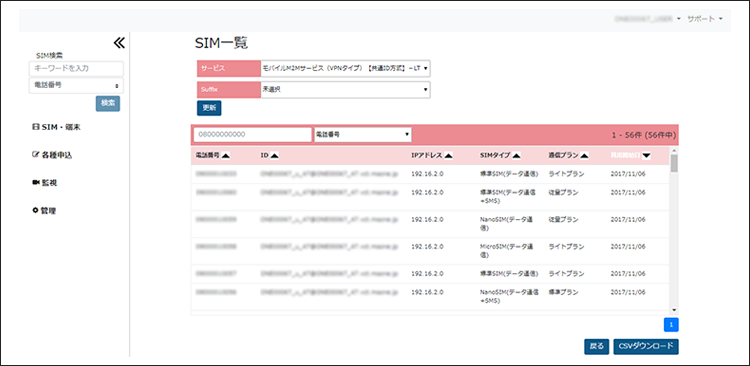This screenshot has width=750, height=366.
Task: Open 各種申込 menu in sidebar
Action: pos(52,155)
